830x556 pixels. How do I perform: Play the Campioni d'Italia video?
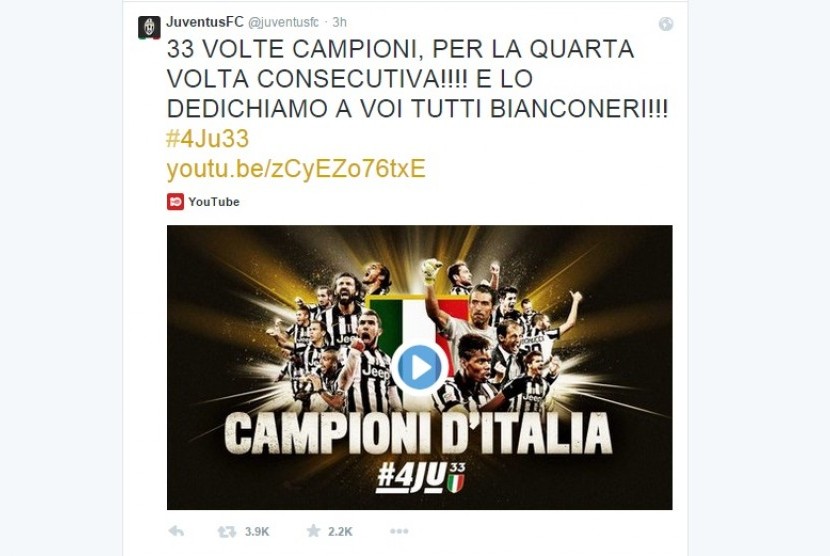[x=419, y=367]
